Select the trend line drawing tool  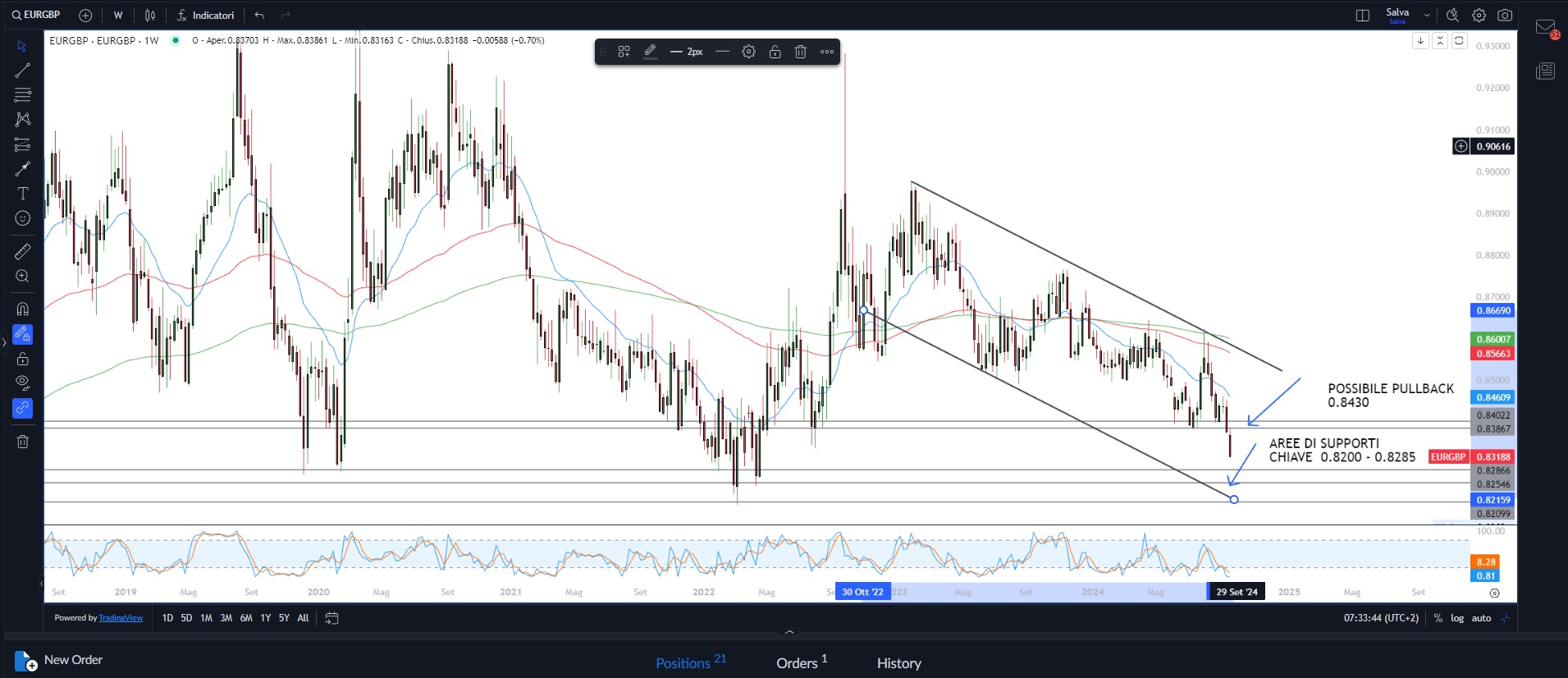click(x=22, y=71)
